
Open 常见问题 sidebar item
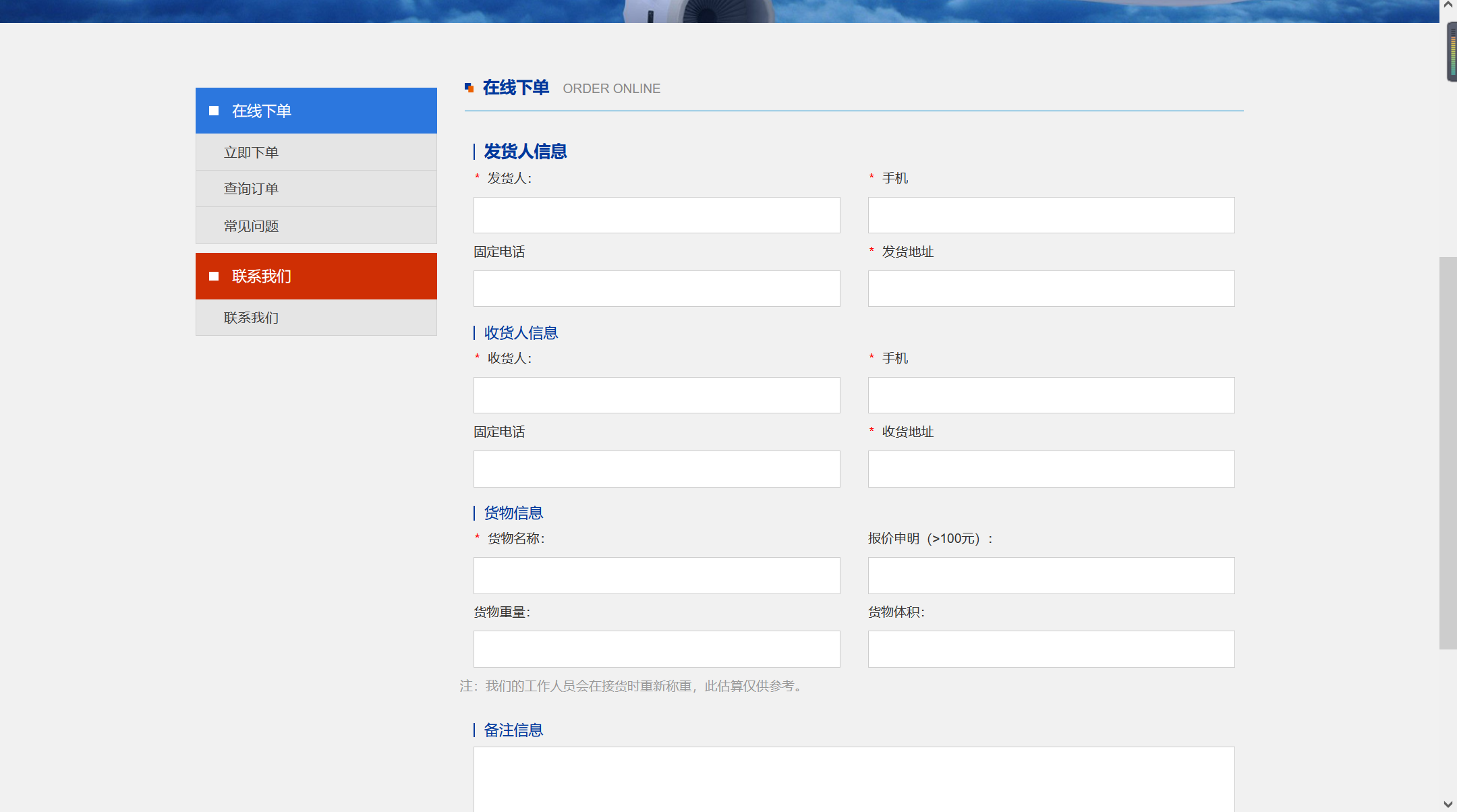click(316, 226)
